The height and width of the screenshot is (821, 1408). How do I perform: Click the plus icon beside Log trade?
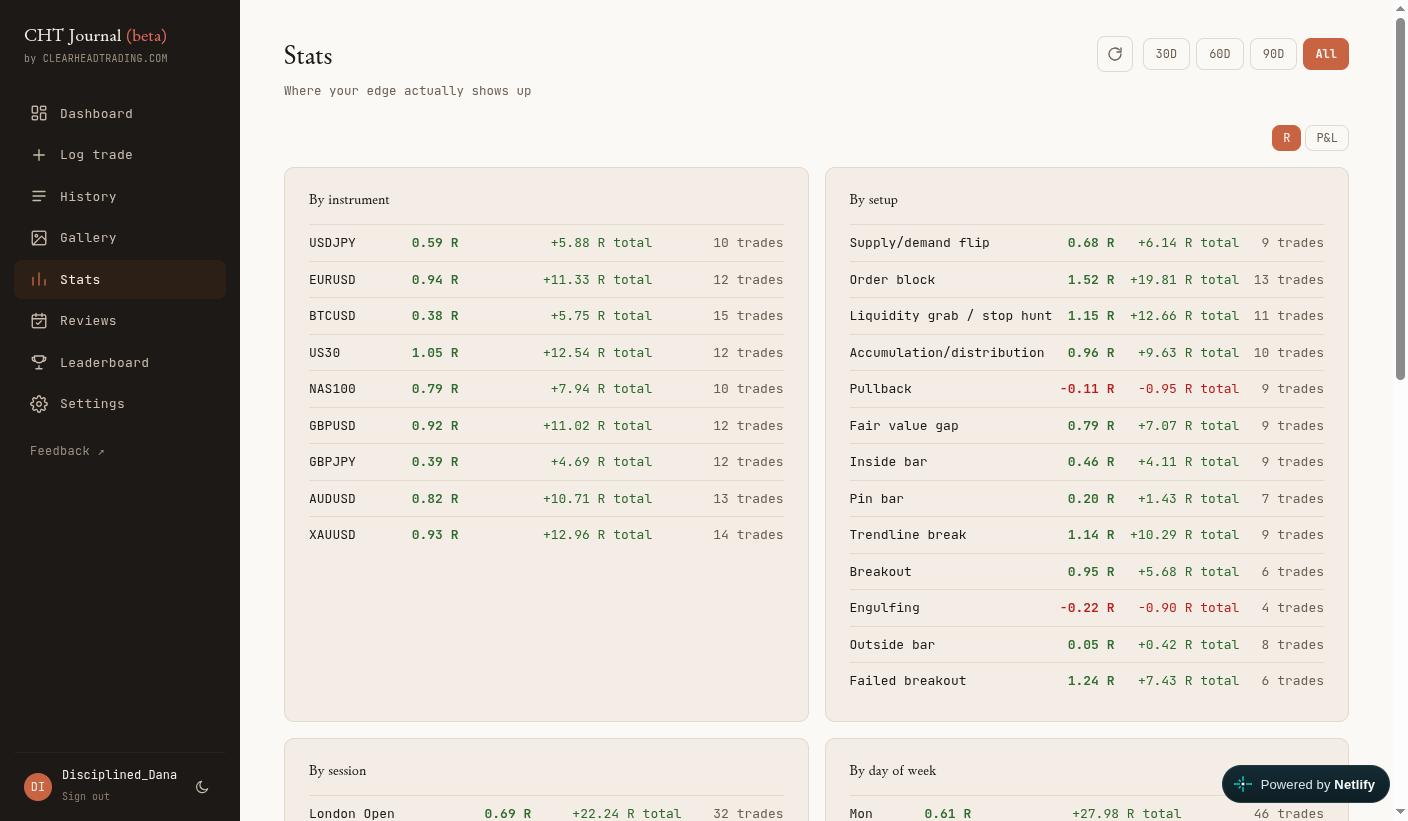click(x=39, y=155)
